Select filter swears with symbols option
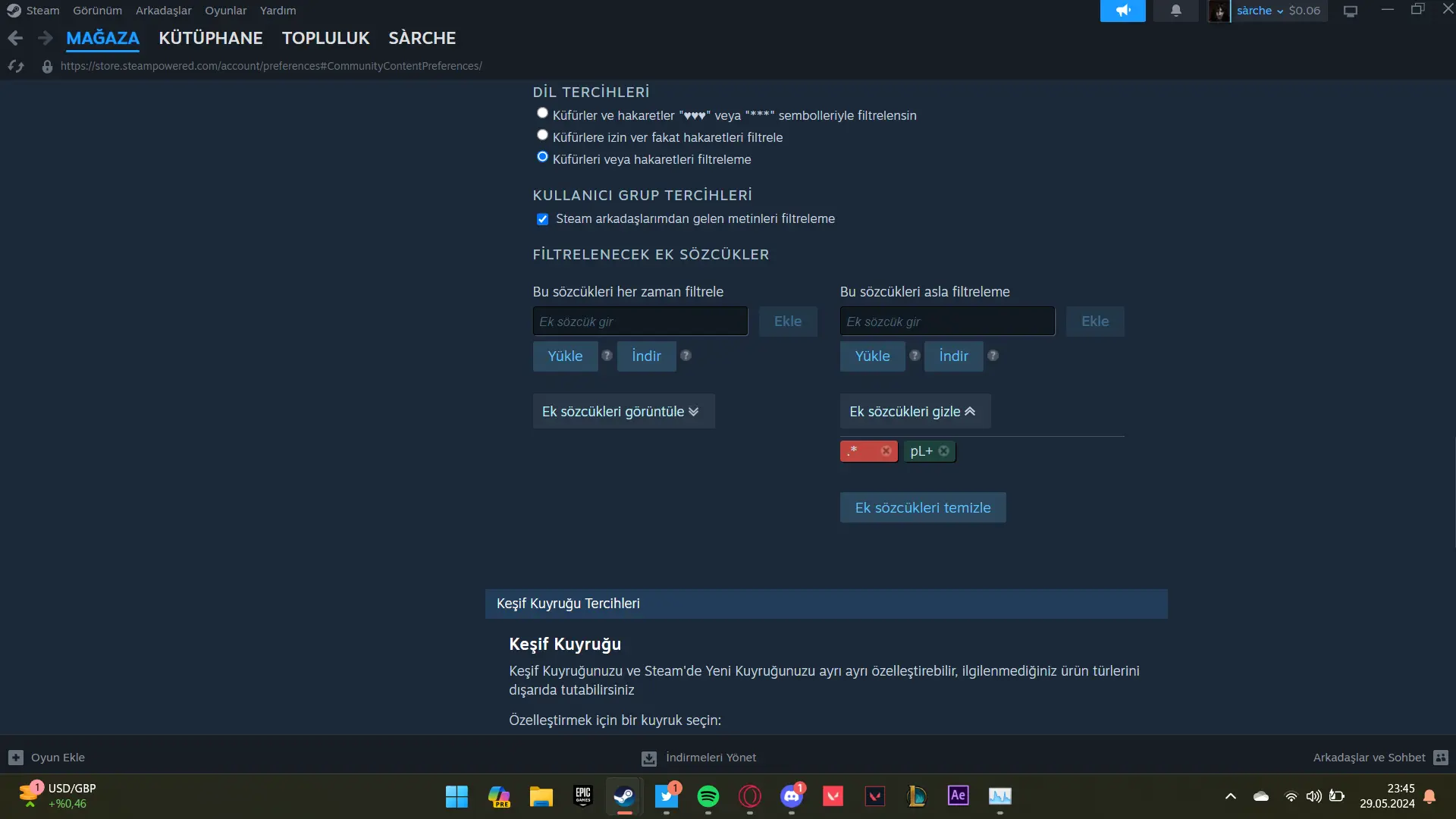1456x819 pixels. [x=542, y=113]
